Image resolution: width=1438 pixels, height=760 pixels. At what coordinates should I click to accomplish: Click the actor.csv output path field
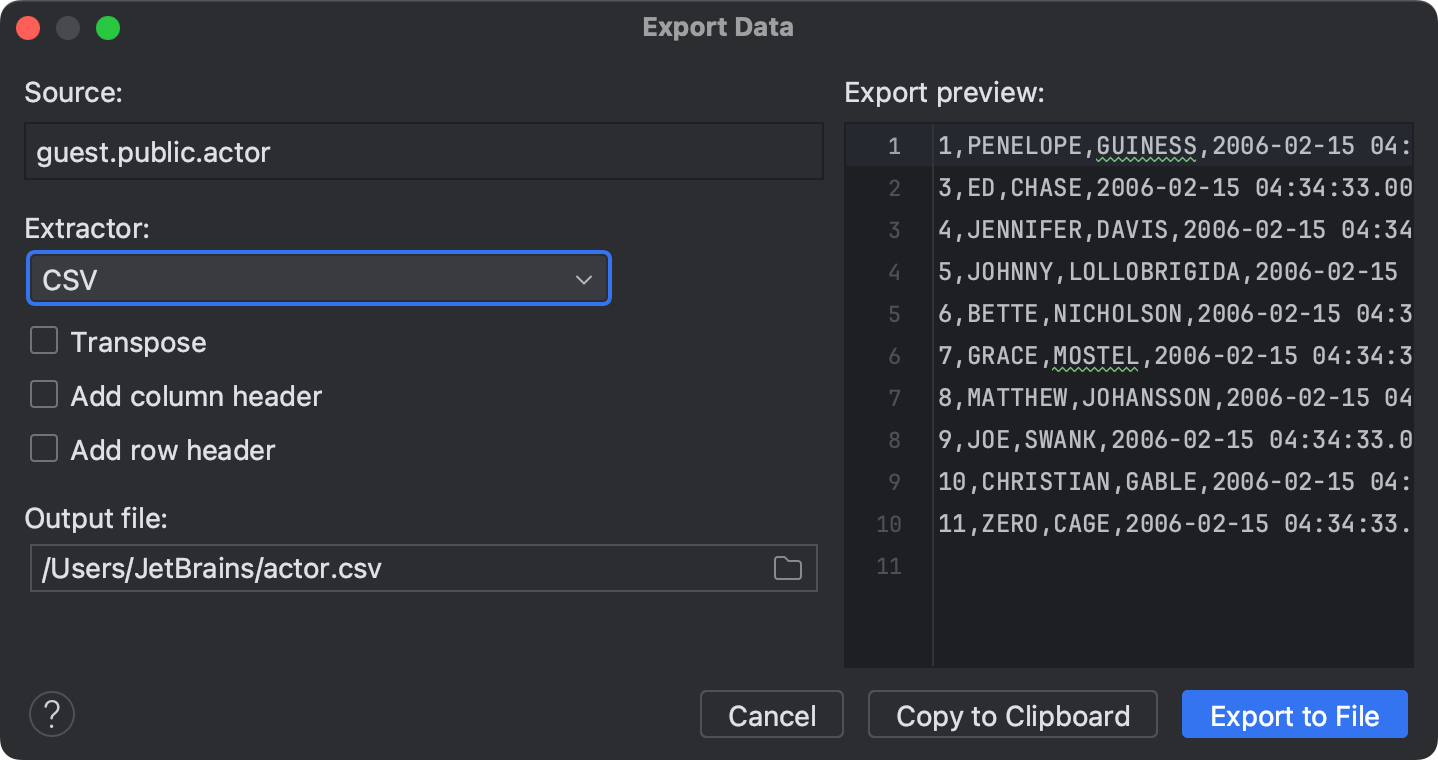pos(400,567)
